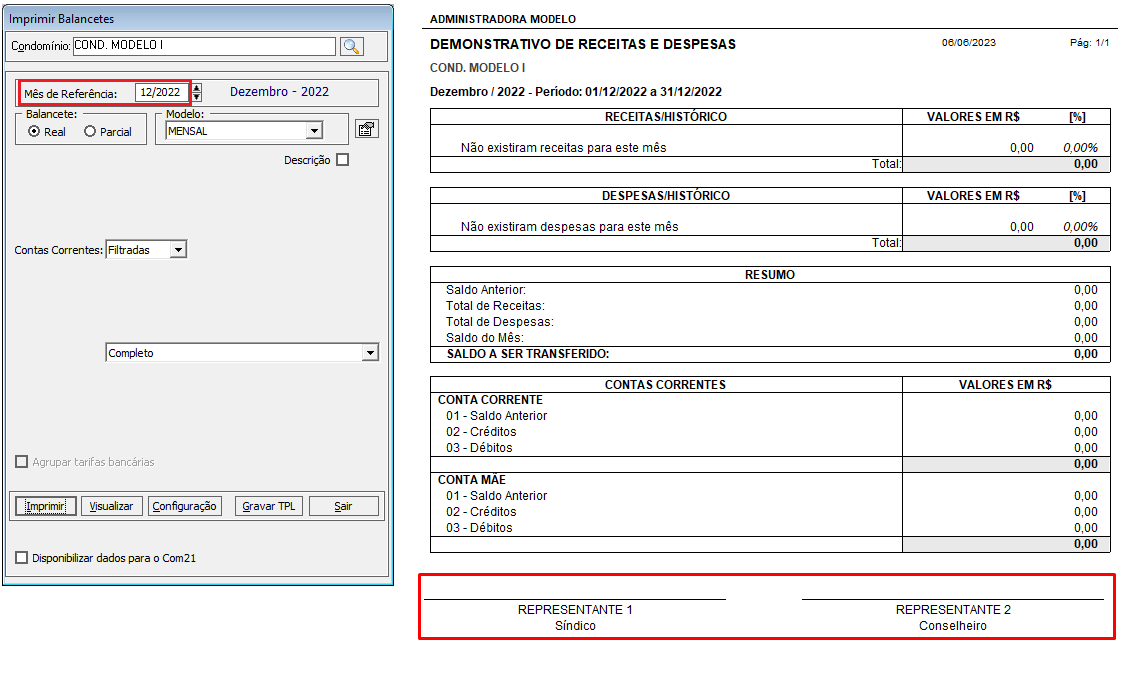1140x684 pixels.
Task: Click the Visualizar button
Action: (111, 506)
